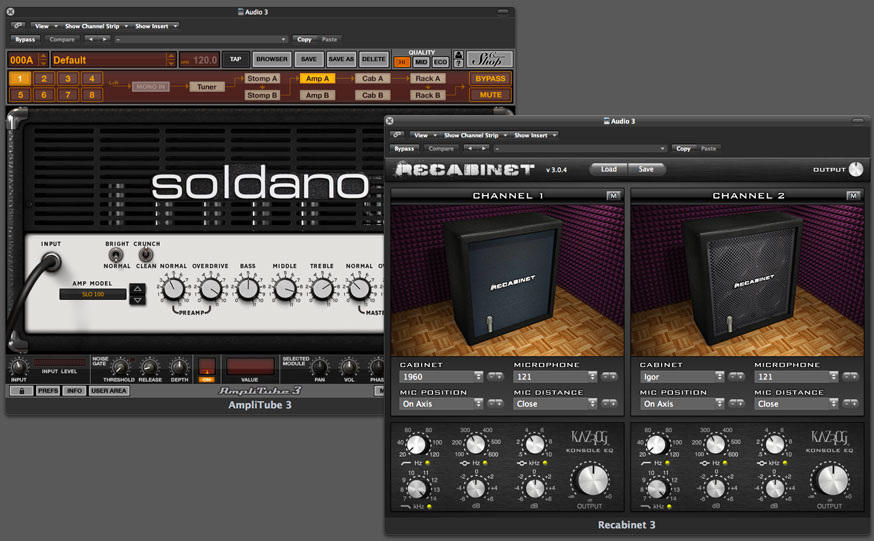Click the Preamp Normal knob on Soldano amp
The image size is (874, 541).
(x=173, y=289)
